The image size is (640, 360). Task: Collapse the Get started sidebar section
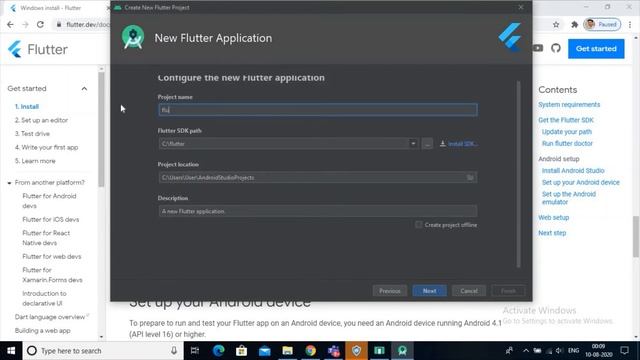pos(84,89)
